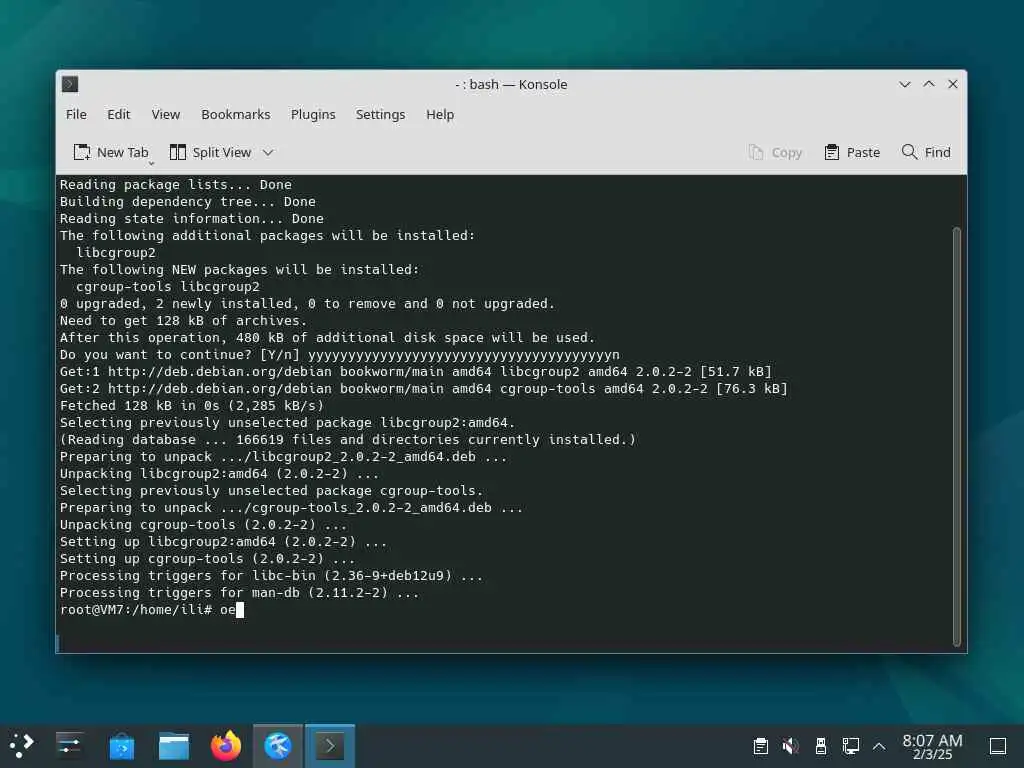The image size is (1024, 768).
Task: Open System Settings from taskbar
Action: pos(69,745)
